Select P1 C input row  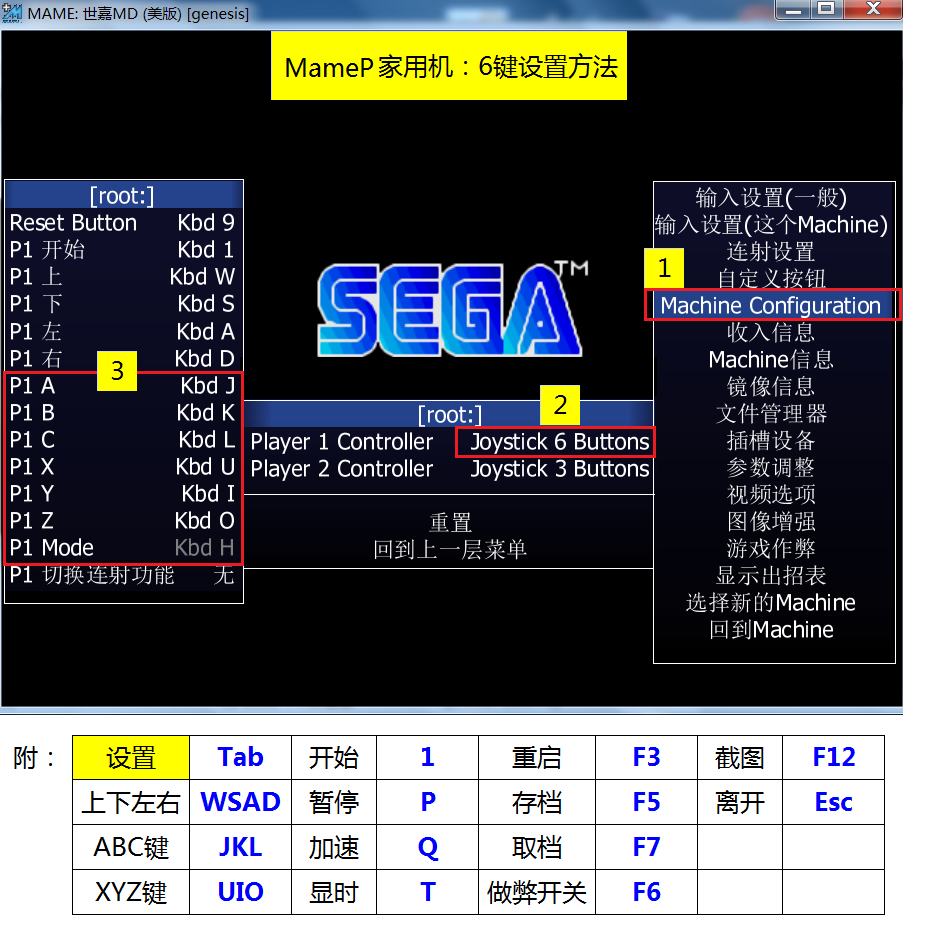pos(123,440)
